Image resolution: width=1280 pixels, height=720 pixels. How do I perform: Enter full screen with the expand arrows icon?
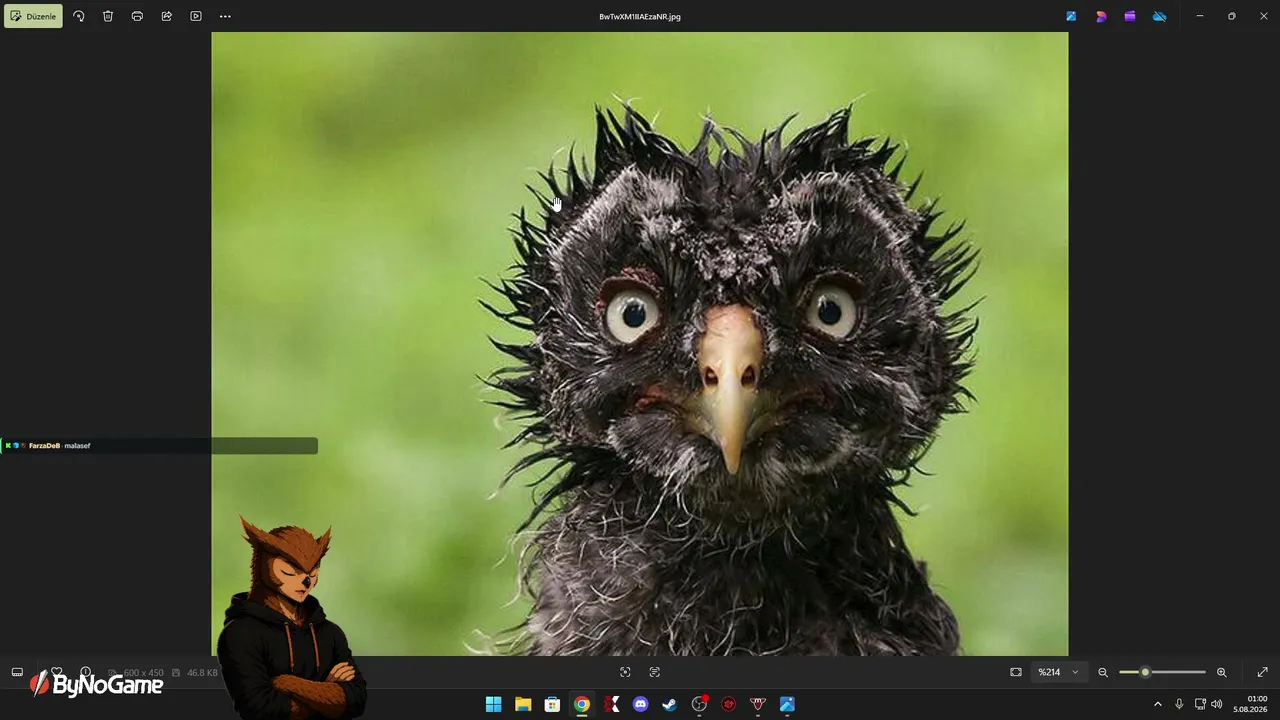point(1262,672)
